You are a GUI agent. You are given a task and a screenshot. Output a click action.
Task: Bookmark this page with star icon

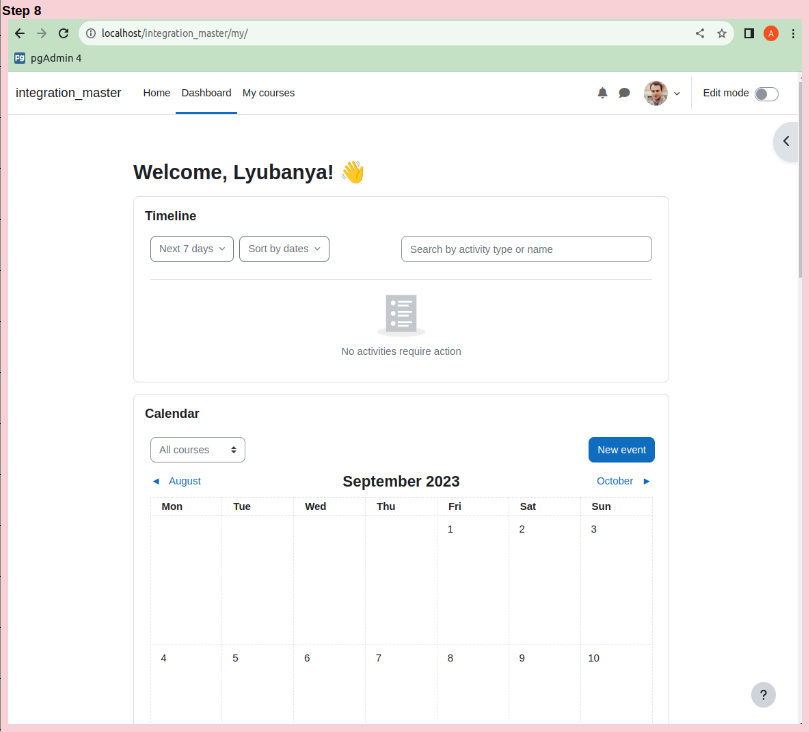click(722, 34)
